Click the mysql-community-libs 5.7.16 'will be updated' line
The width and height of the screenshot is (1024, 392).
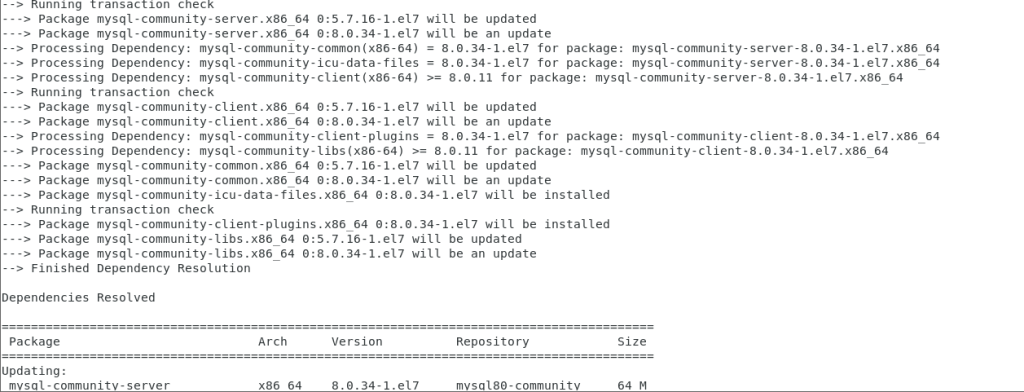pos(262,239)
